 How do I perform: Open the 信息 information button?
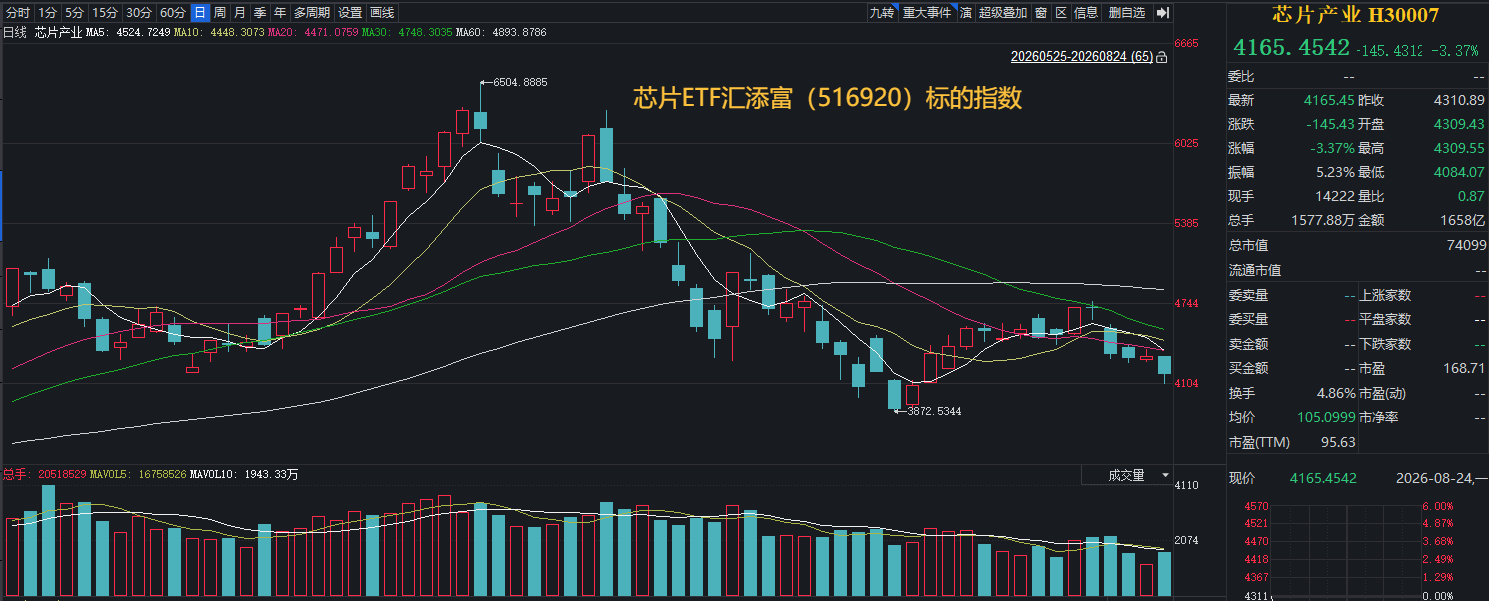pos(1086,13)
